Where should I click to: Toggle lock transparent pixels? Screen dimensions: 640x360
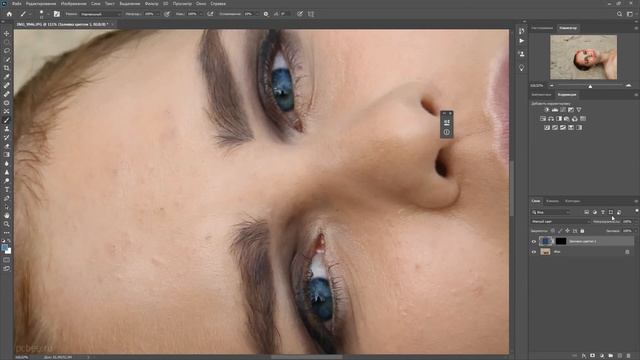point(553,231)
